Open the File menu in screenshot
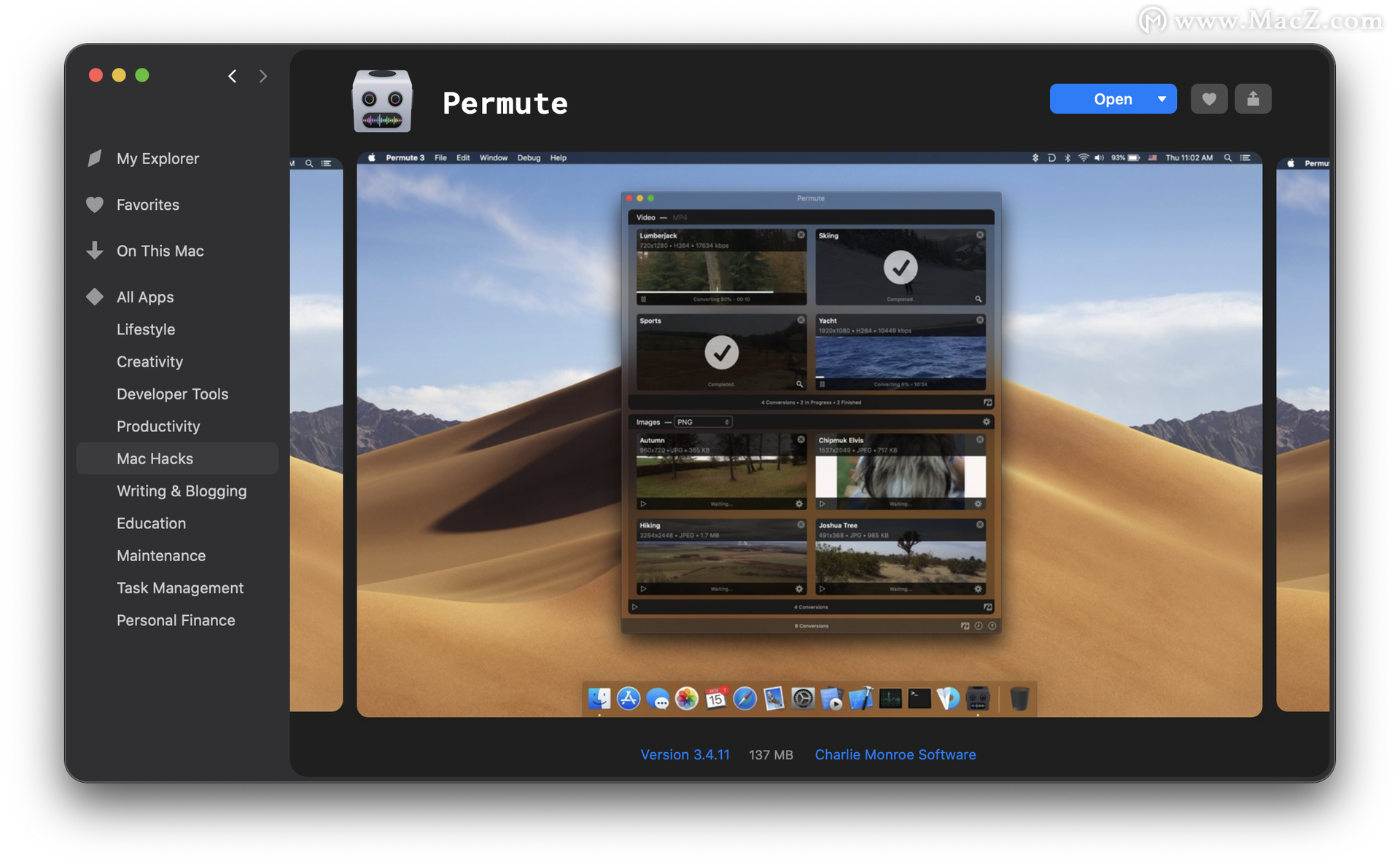This screenshot has height=868, width=1400. click(440, 157)
